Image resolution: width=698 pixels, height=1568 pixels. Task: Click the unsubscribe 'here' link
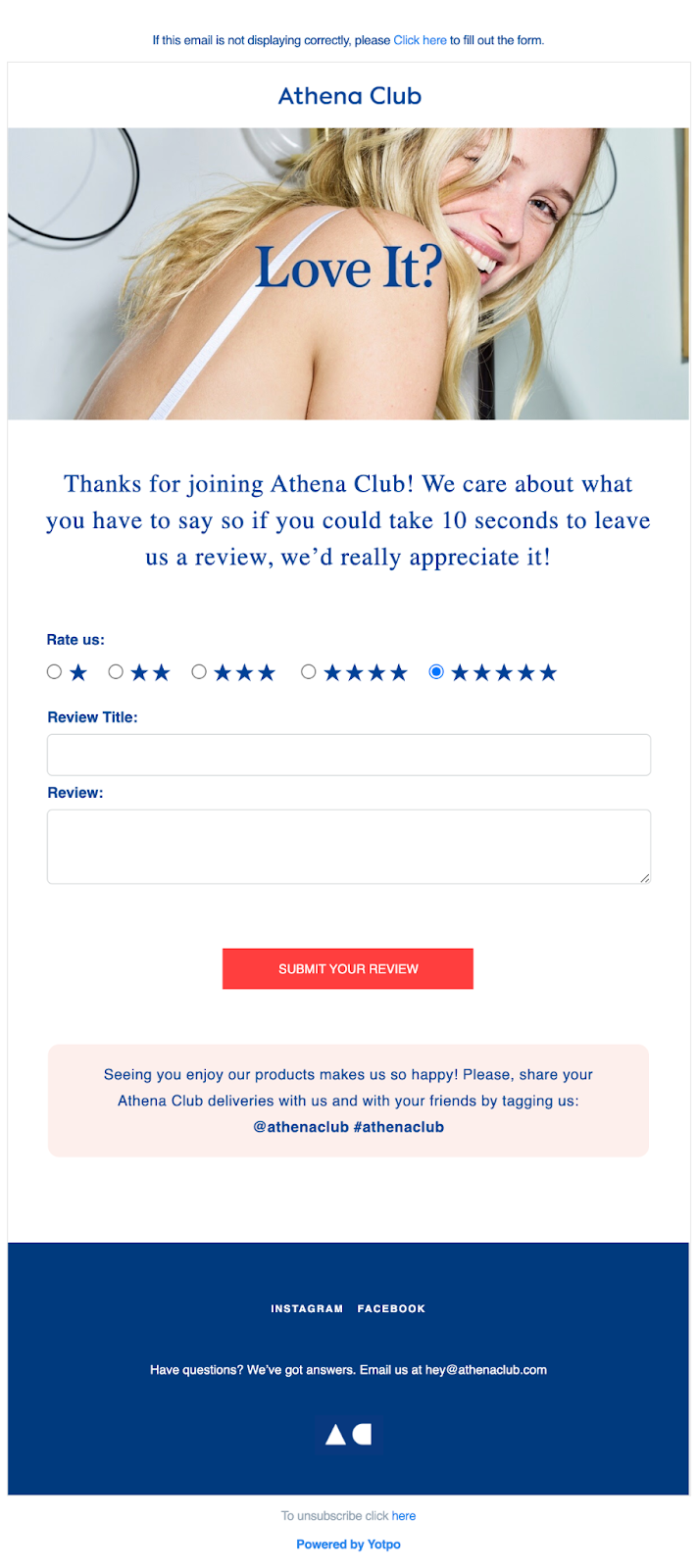click(x=404, y=1516)
